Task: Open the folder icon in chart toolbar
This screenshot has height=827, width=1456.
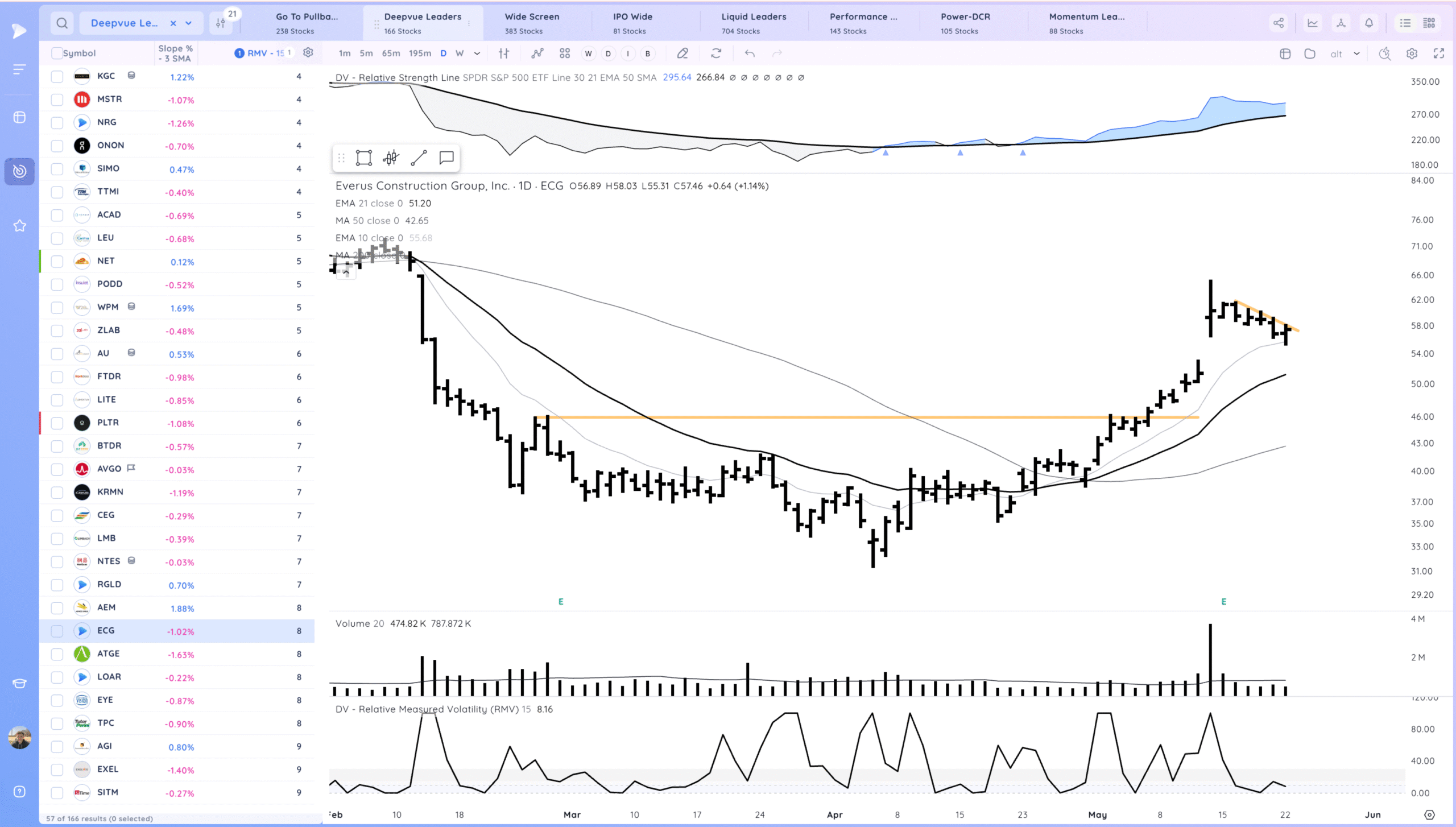Action: tap(1310, 54)
